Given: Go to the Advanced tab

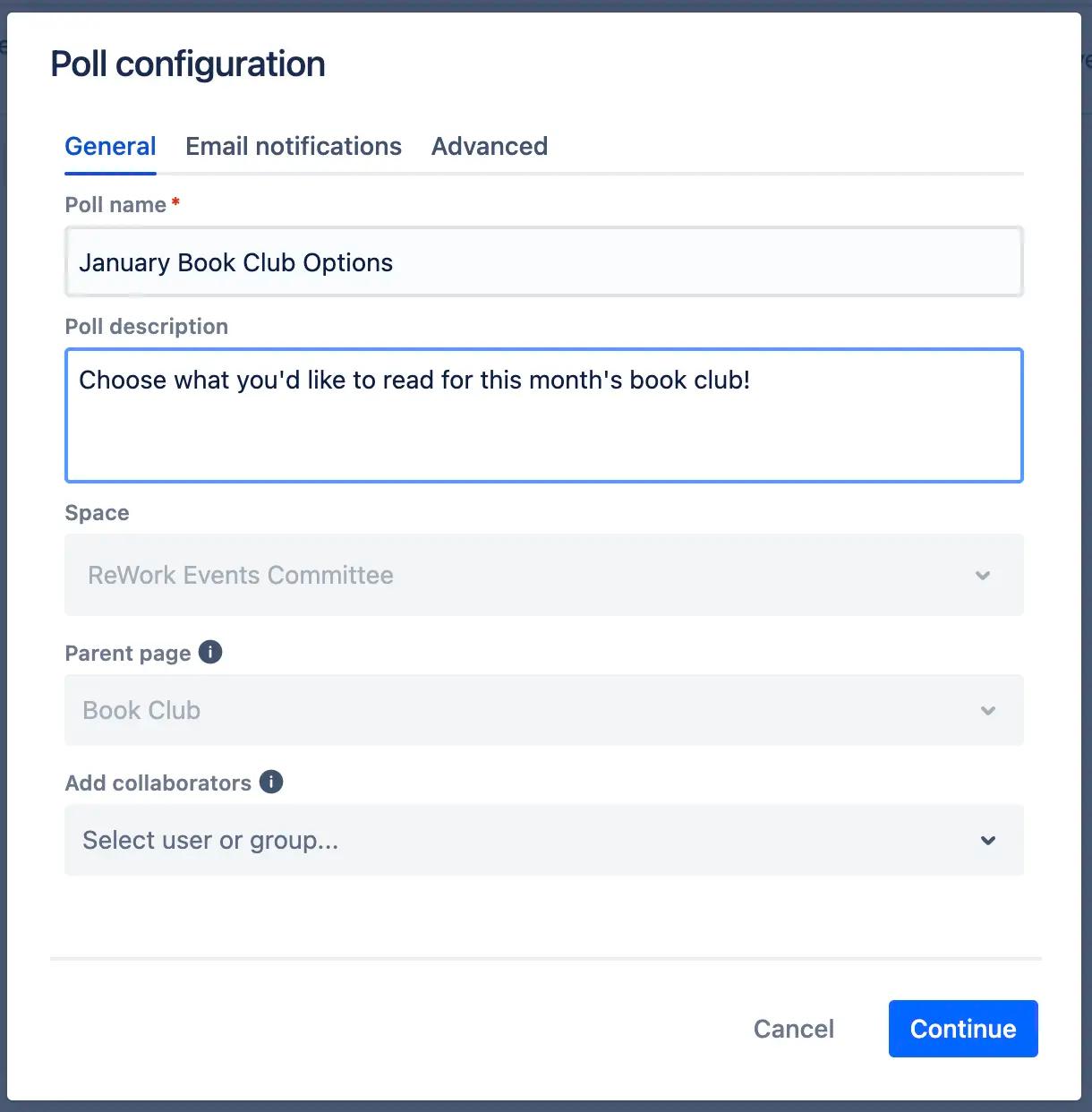Looking at the screenshot, I should 490,146.
